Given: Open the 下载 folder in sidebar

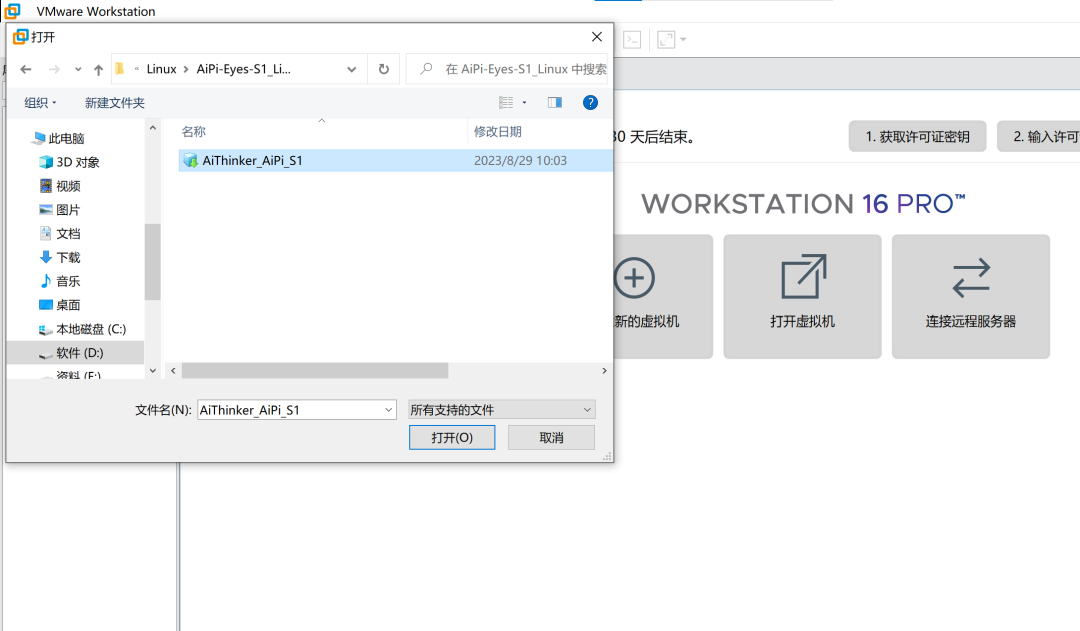Looking at the screenshot, I should [68, 257].
